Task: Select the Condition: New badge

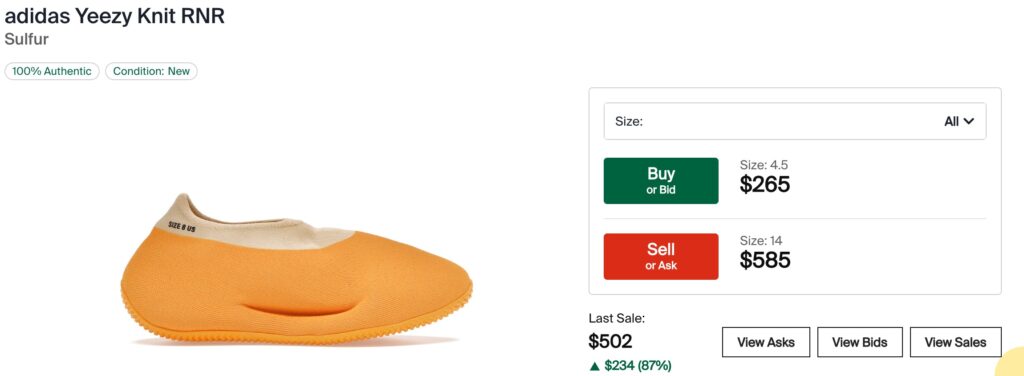Action: click(152, 71)
